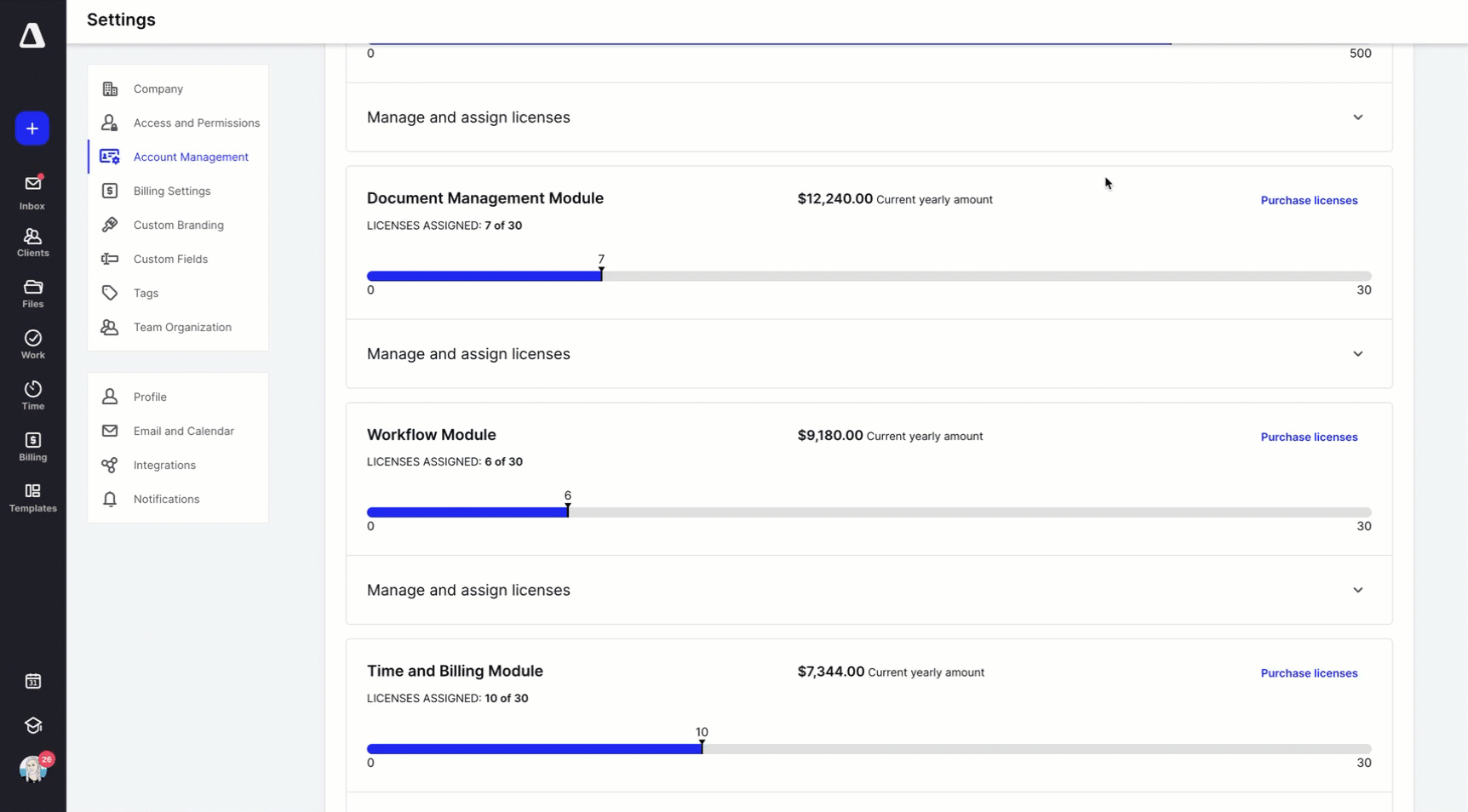Purchase licenses for Time and Billing Module
This screenshot has height=812, width=1468.
tap(1309, 673)
